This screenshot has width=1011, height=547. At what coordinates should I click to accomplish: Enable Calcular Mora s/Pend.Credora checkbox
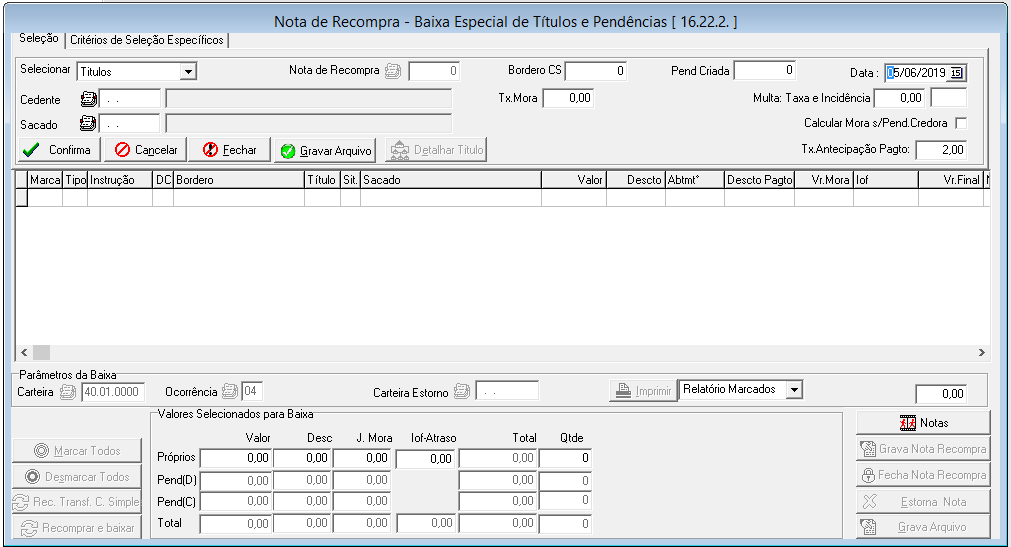(961, 123)
